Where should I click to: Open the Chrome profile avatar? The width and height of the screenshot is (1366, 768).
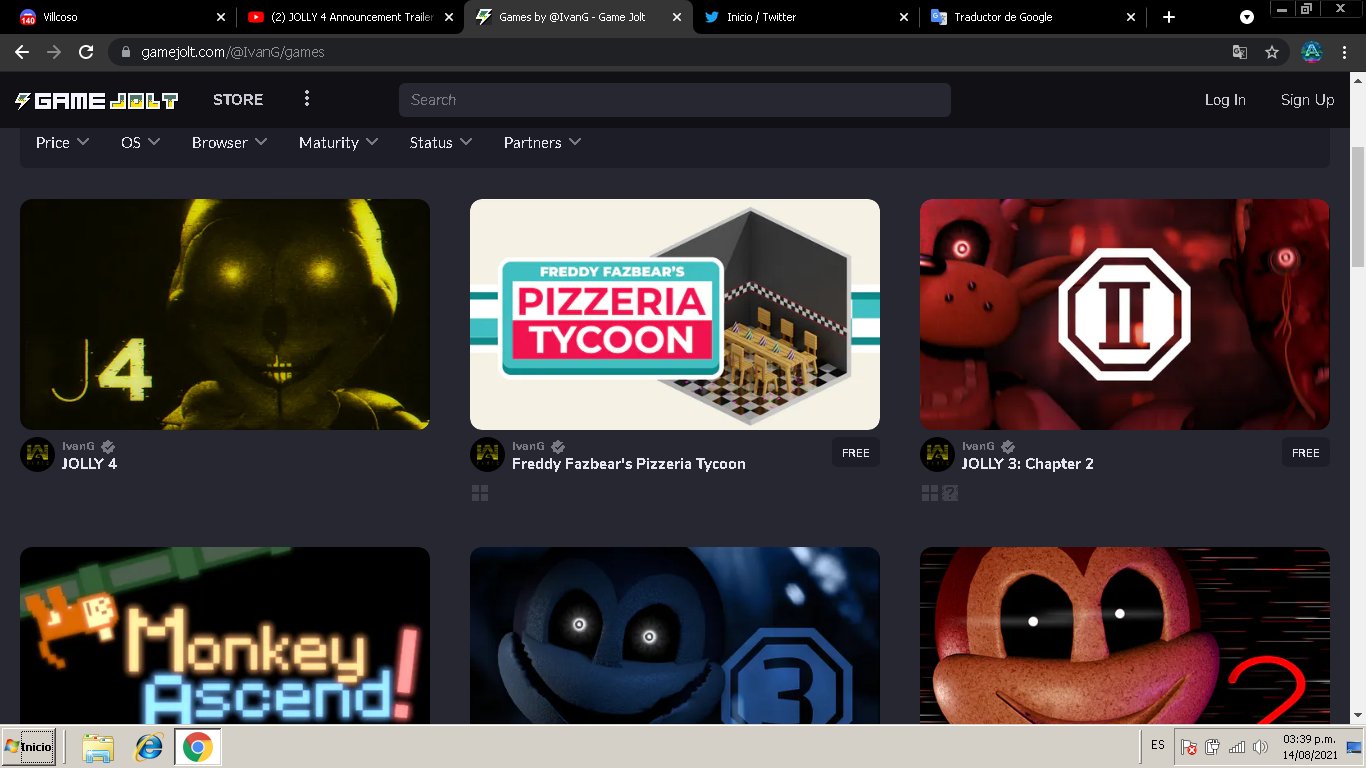(x=1312, y=52)
